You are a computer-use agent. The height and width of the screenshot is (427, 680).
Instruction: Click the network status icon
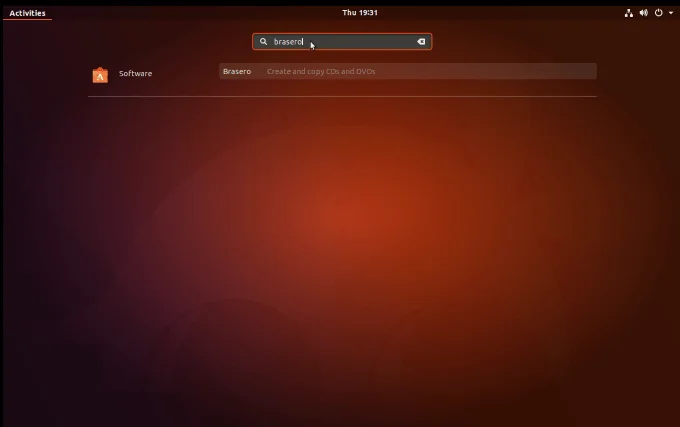[x=628, y=13]
